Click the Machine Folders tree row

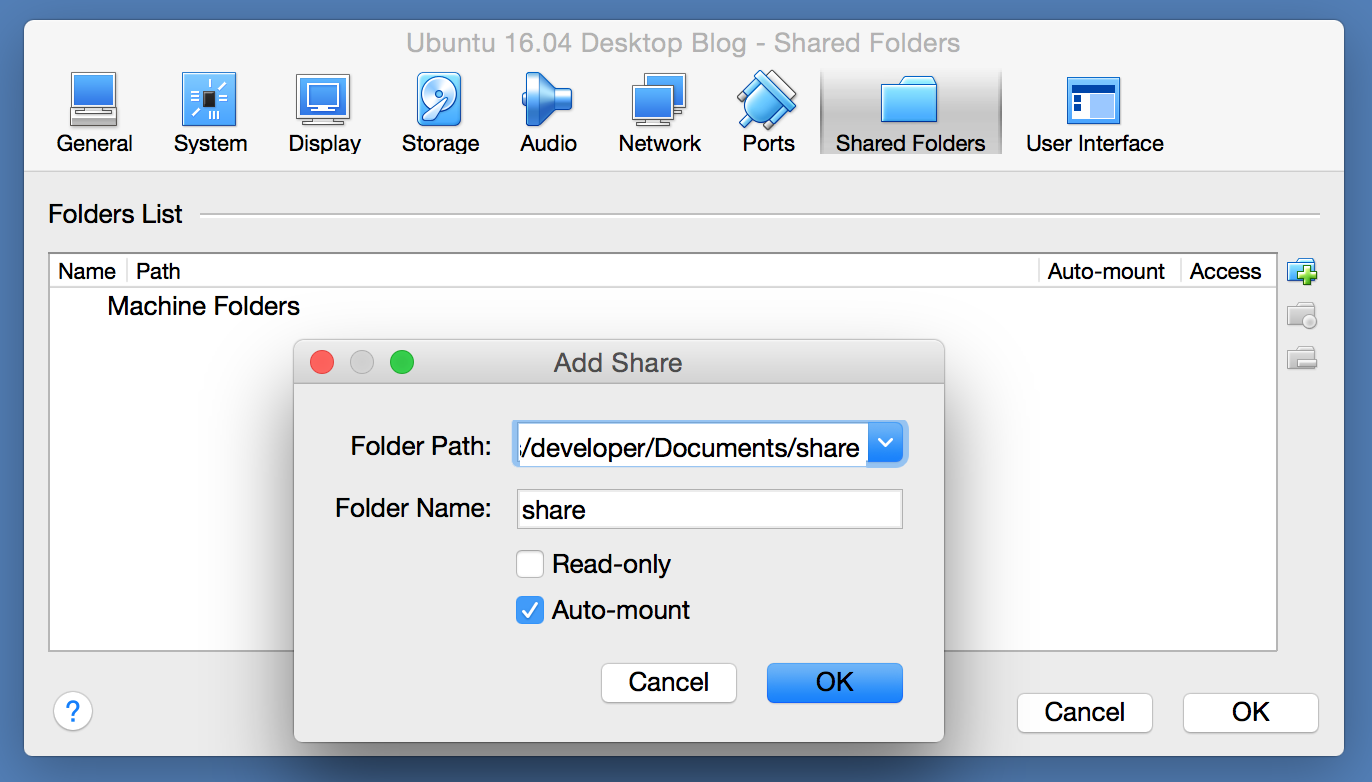[203, 306]
